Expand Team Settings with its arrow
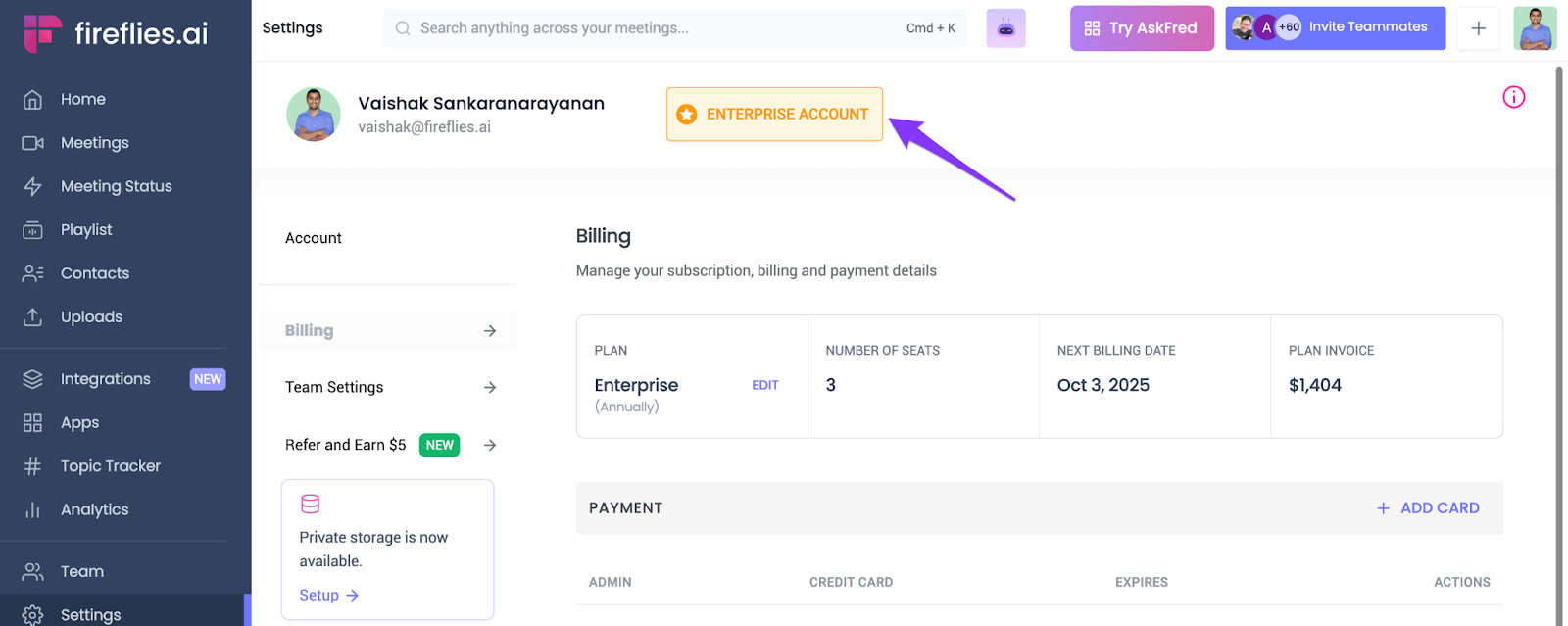Screen dimensions: 1568x626 (x=490, y=388)
